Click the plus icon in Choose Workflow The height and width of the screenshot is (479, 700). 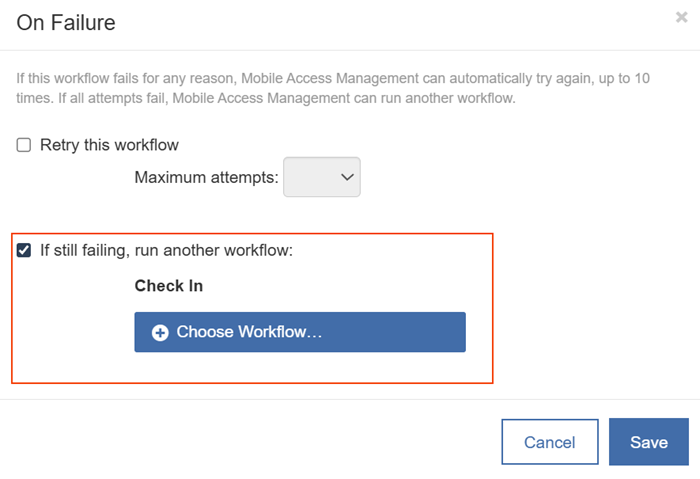pos(160,333)
